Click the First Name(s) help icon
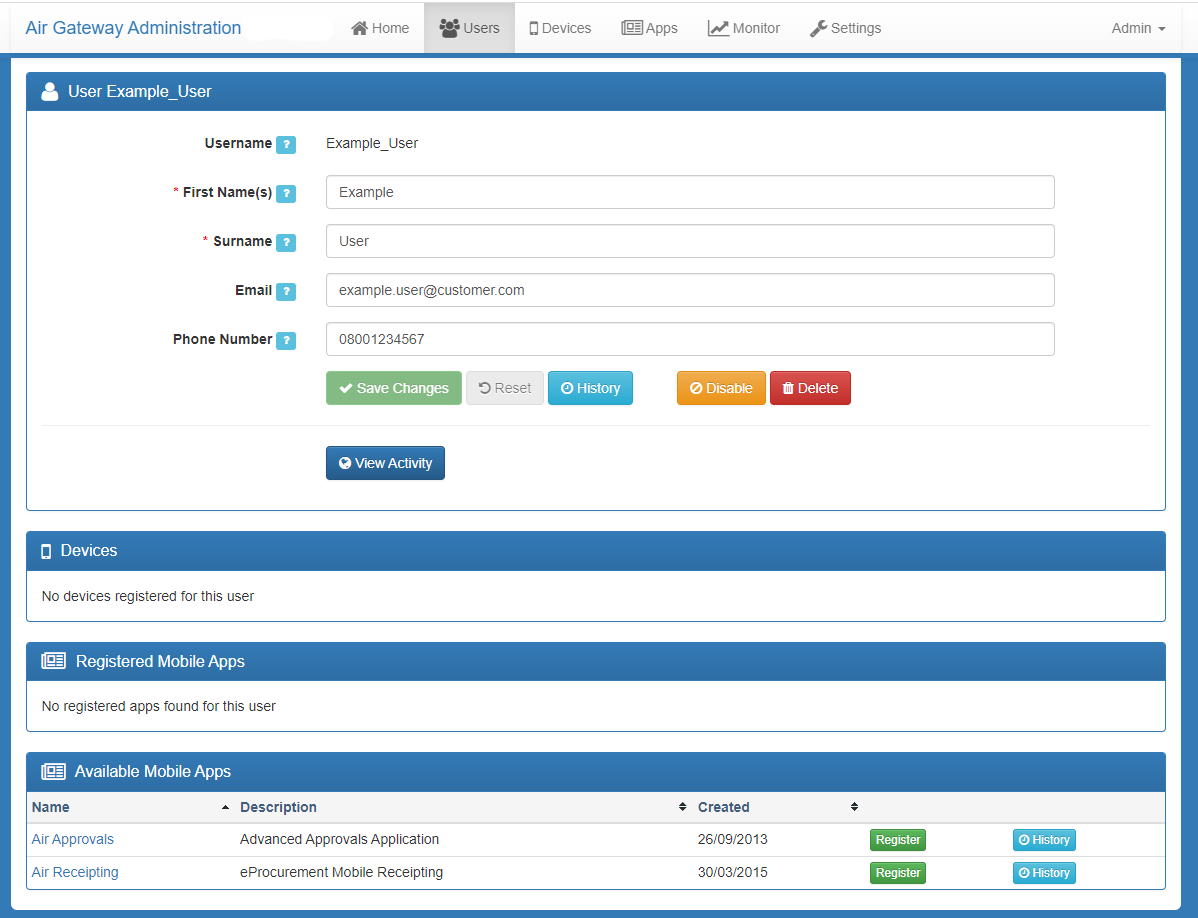Screen dimensions: 1198x918 pos(286,193)
